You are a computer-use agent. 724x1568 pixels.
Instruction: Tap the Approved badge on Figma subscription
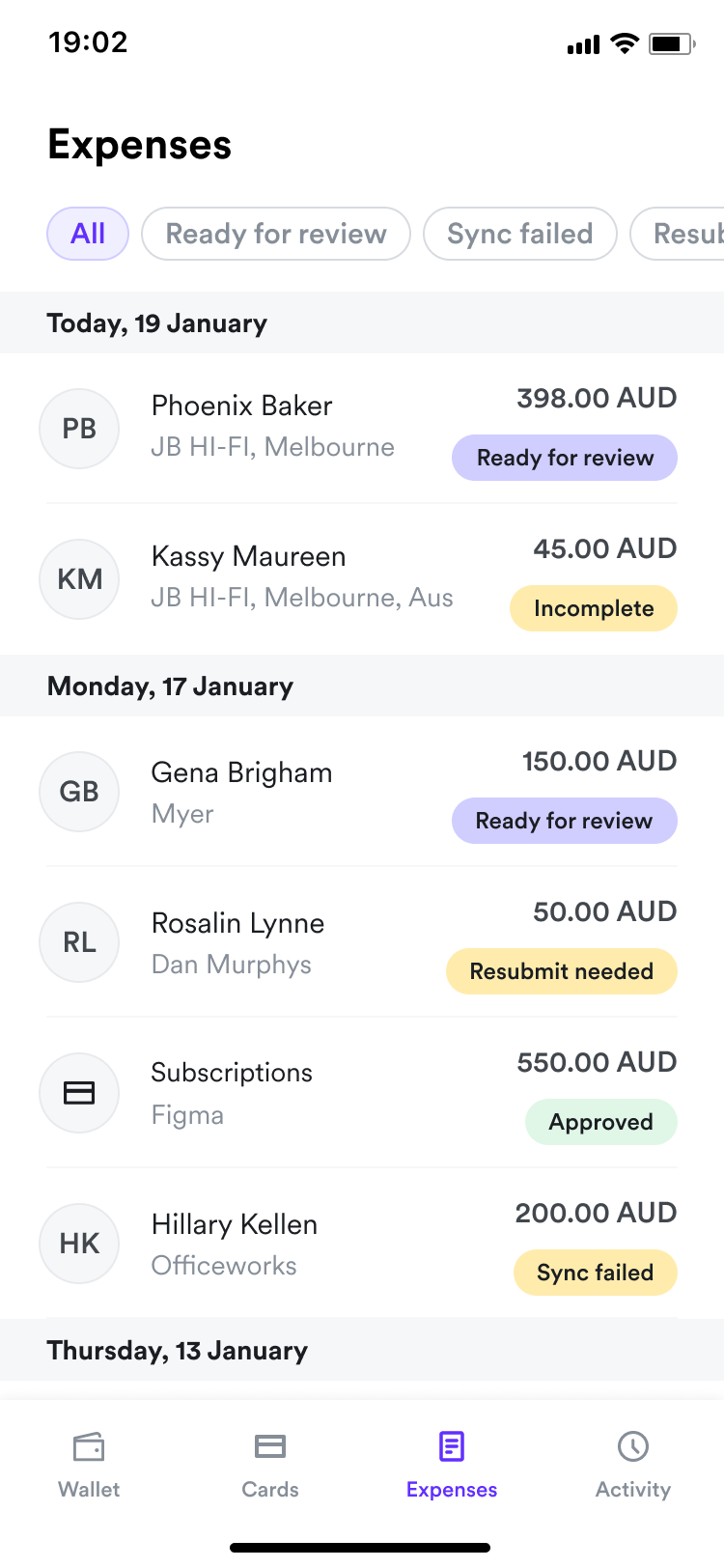600,1122
